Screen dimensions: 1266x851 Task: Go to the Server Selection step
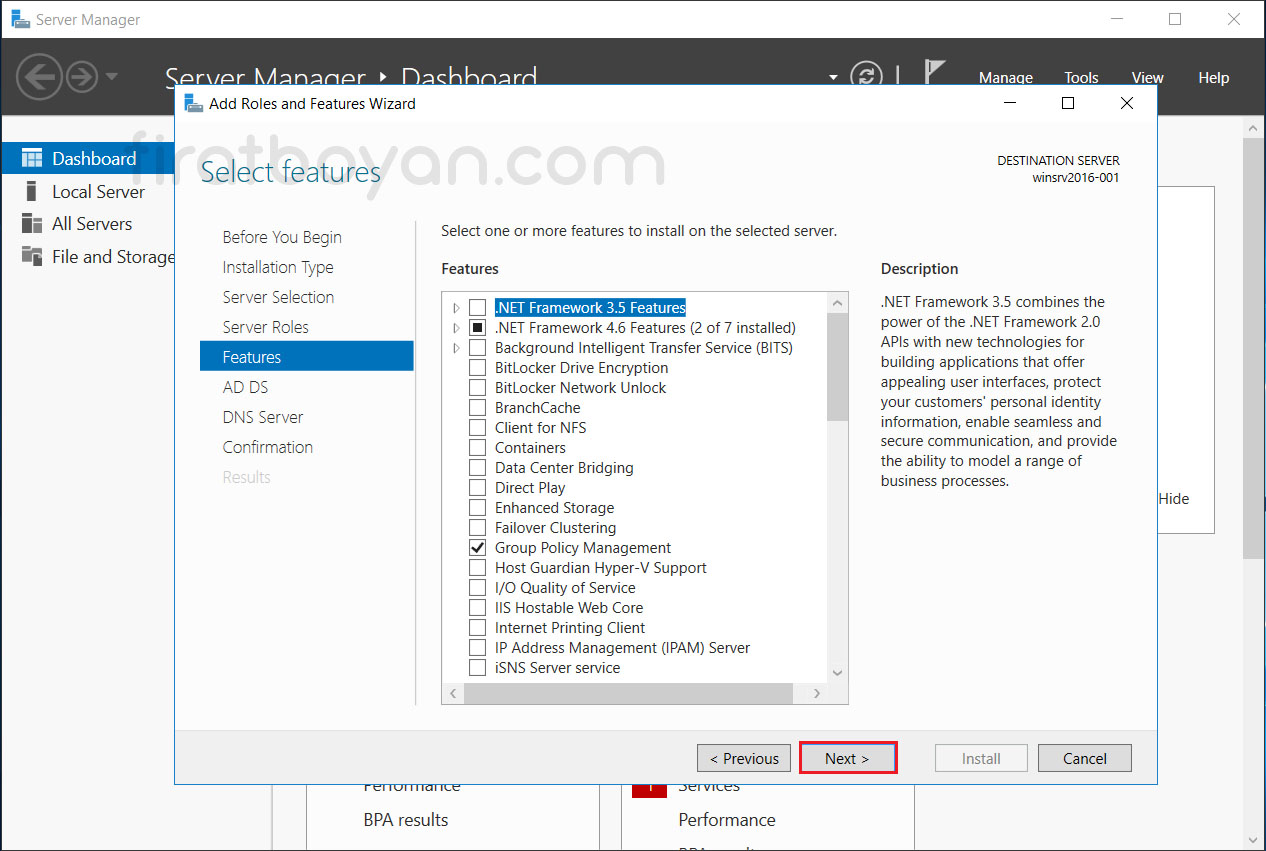(x=278, y=297)
